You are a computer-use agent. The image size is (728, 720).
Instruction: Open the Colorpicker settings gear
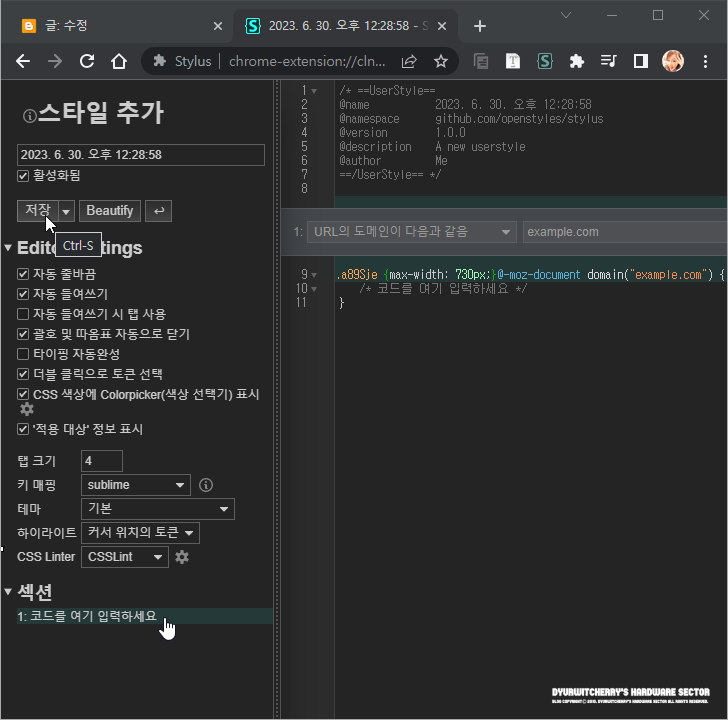click(27, 409)
